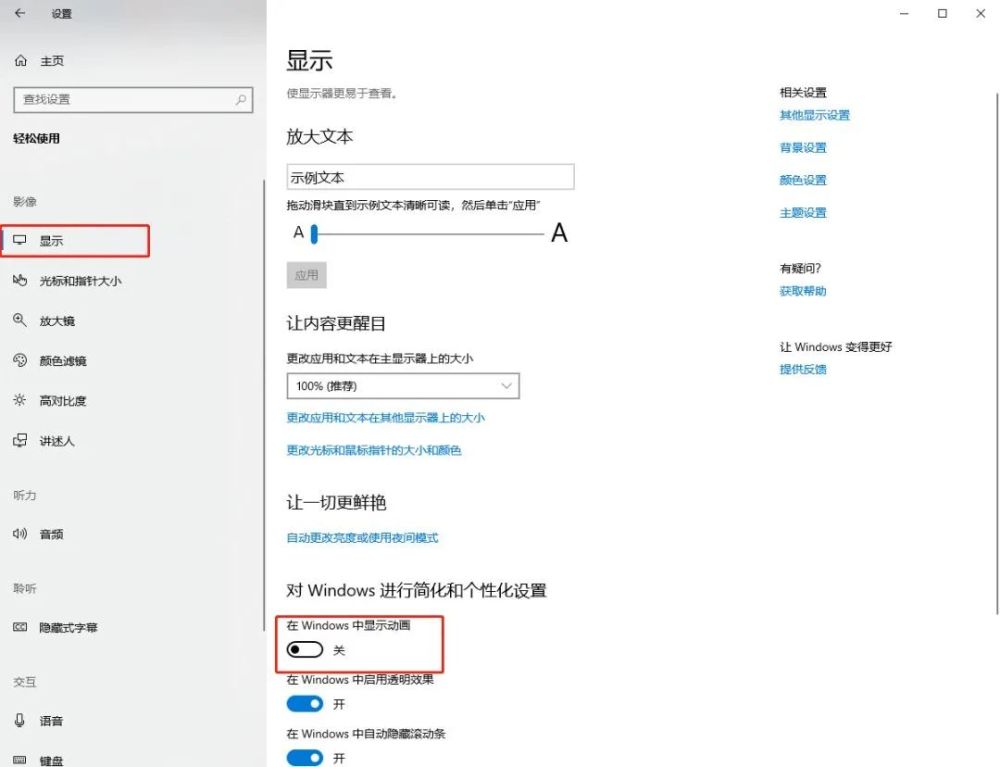The width and height of the screenshot is (1000, 767).
Task: Click 提供反馈 link
Action: point(803,369)
